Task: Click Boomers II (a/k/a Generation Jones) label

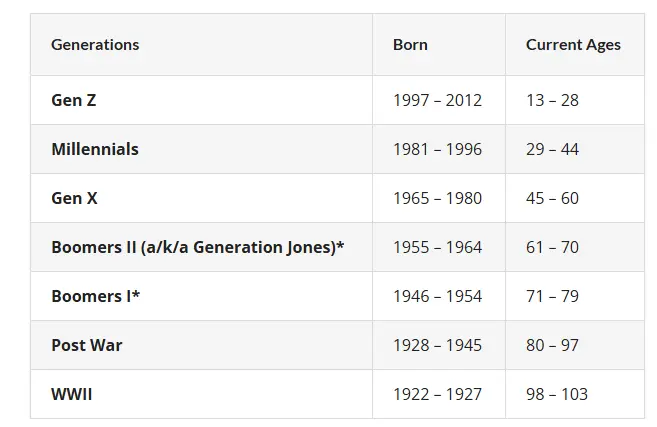Action: [x=197, y=247]
